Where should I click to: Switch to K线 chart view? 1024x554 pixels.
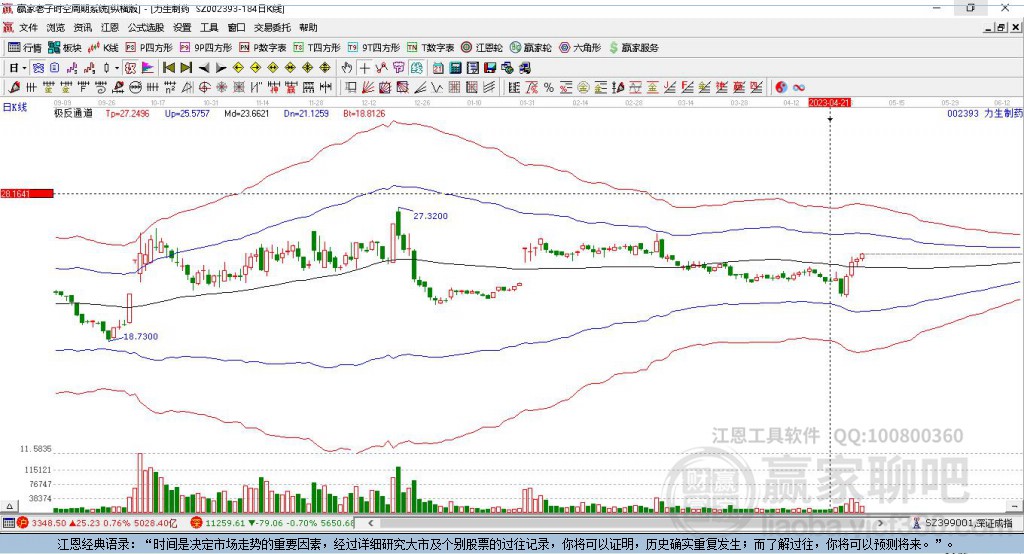point(103,48)
